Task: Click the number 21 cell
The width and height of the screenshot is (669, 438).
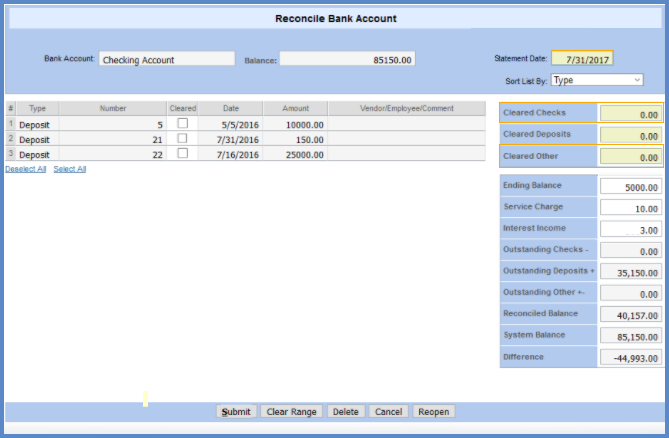Action: [113, 139]
